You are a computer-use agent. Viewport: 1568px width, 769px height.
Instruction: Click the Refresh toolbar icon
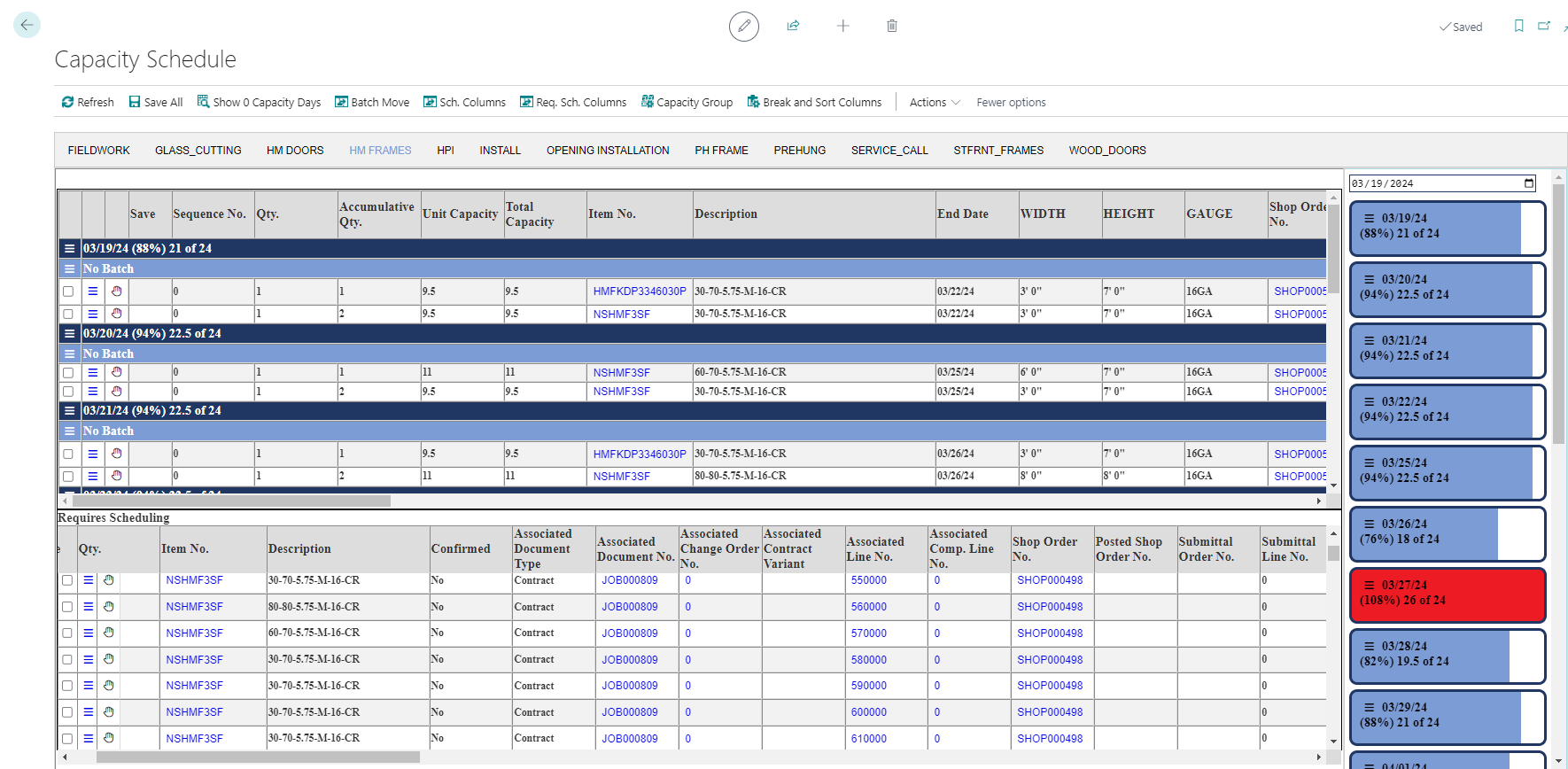67,102
